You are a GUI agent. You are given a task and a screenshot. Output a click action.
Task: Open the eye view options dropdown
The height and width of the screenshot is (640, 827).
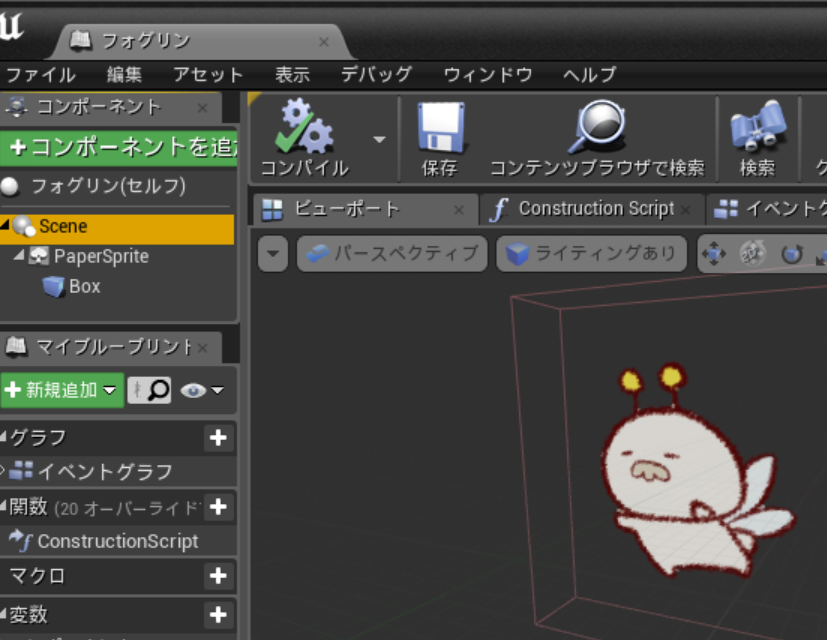[x=203, y=391]
